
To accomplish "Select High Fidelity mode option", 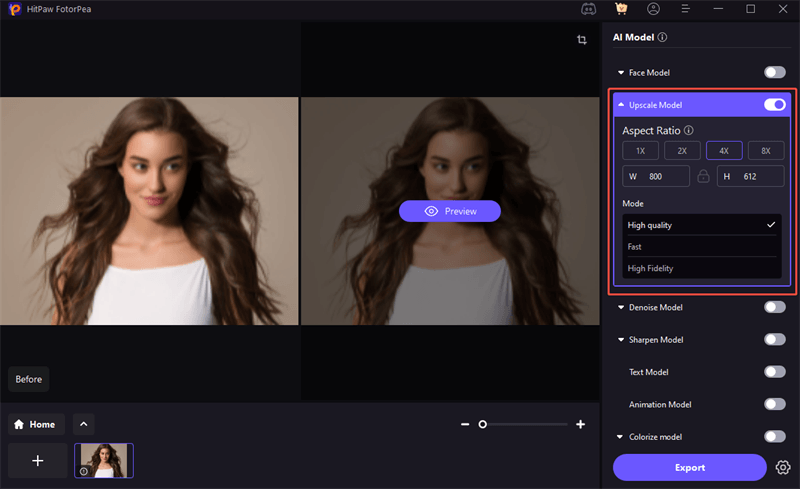I will pos(702,268).
